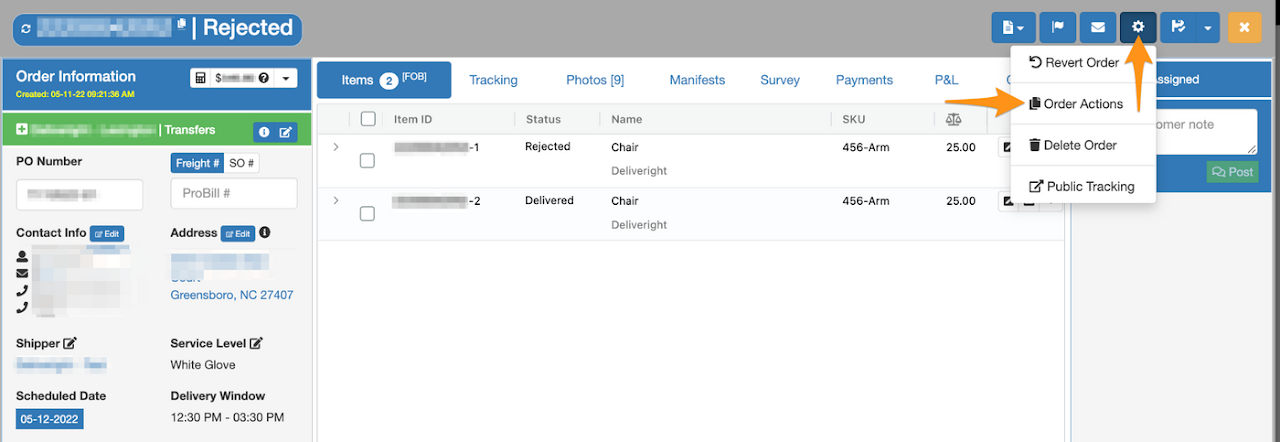Click the edit icon beside Service Level
The height and width of the screenshot is (442, 1280).
click(256, 343)
